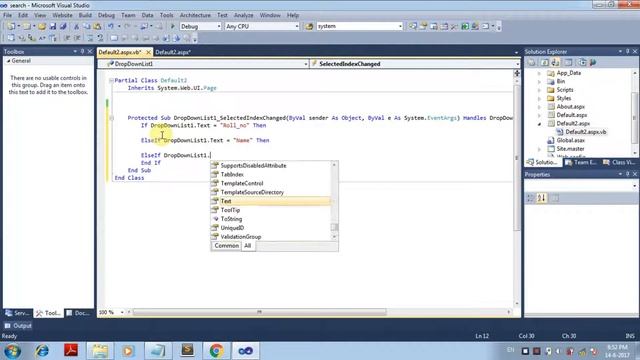The height and width of the screenshot is (360, 640).
Task: Open Google Chrome from the taskbar
Action: coord(216,351)
